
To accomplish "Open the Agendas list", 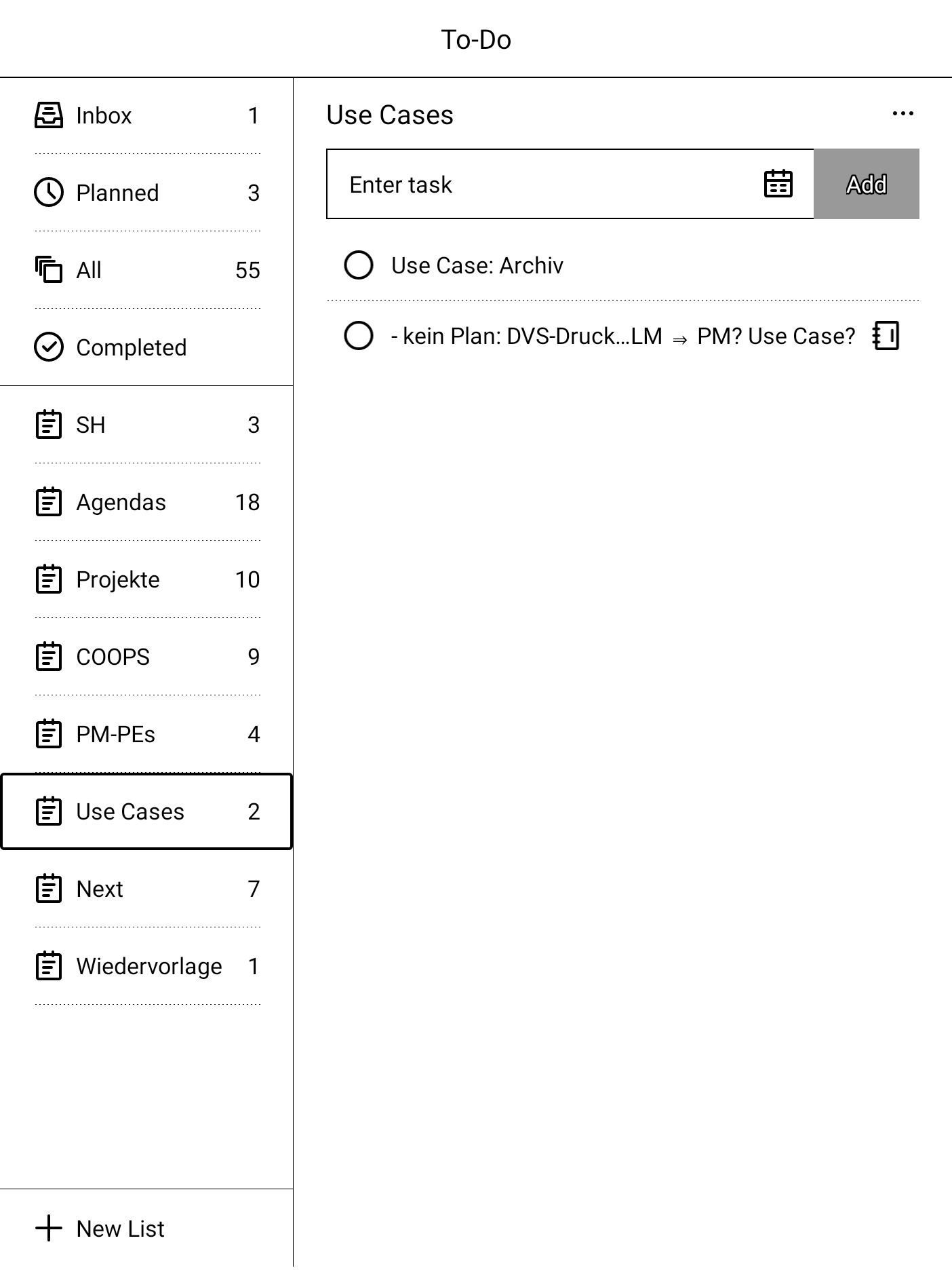I will click(x=147, y=502).
